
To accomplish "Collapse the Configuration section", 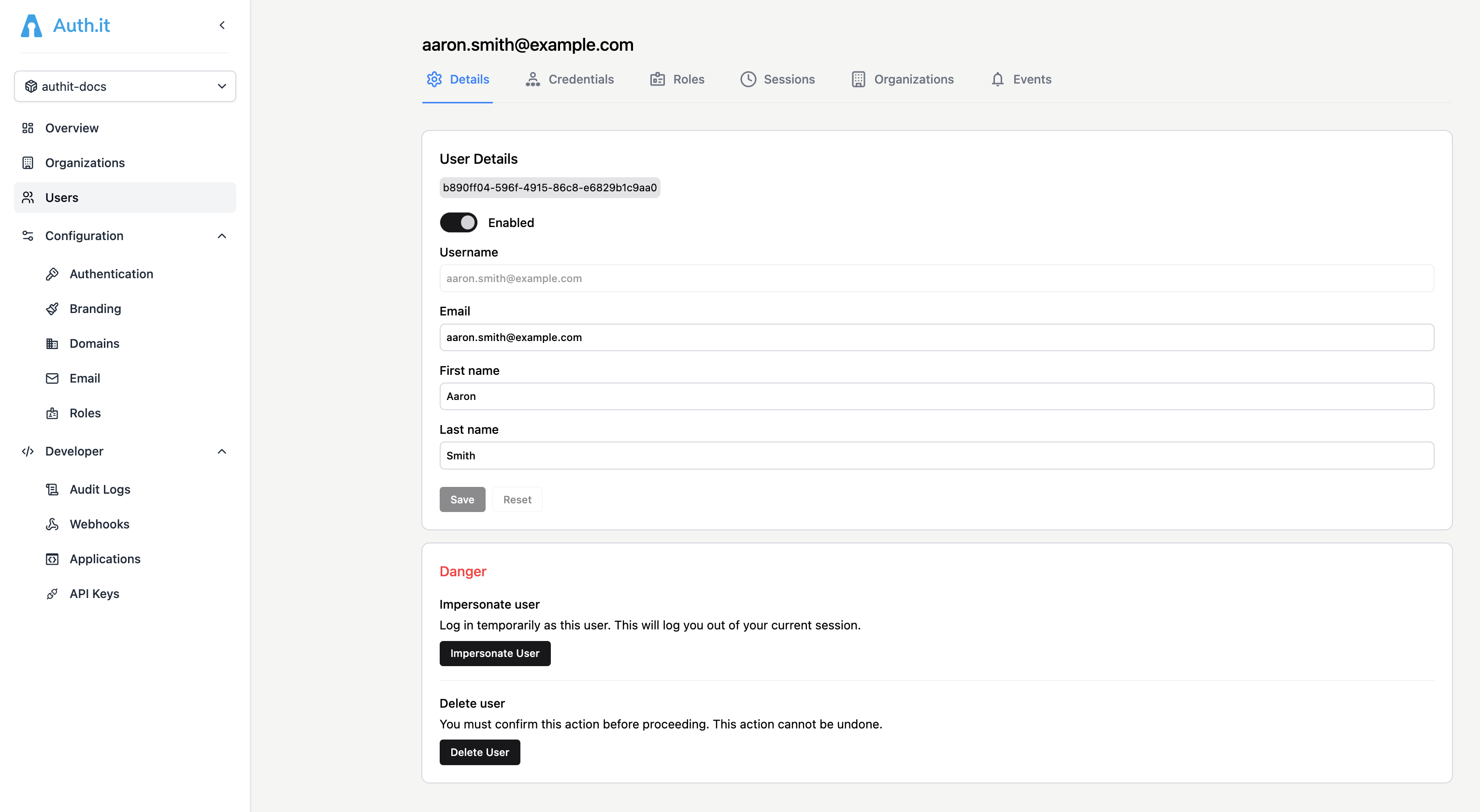I will [222, 236].
